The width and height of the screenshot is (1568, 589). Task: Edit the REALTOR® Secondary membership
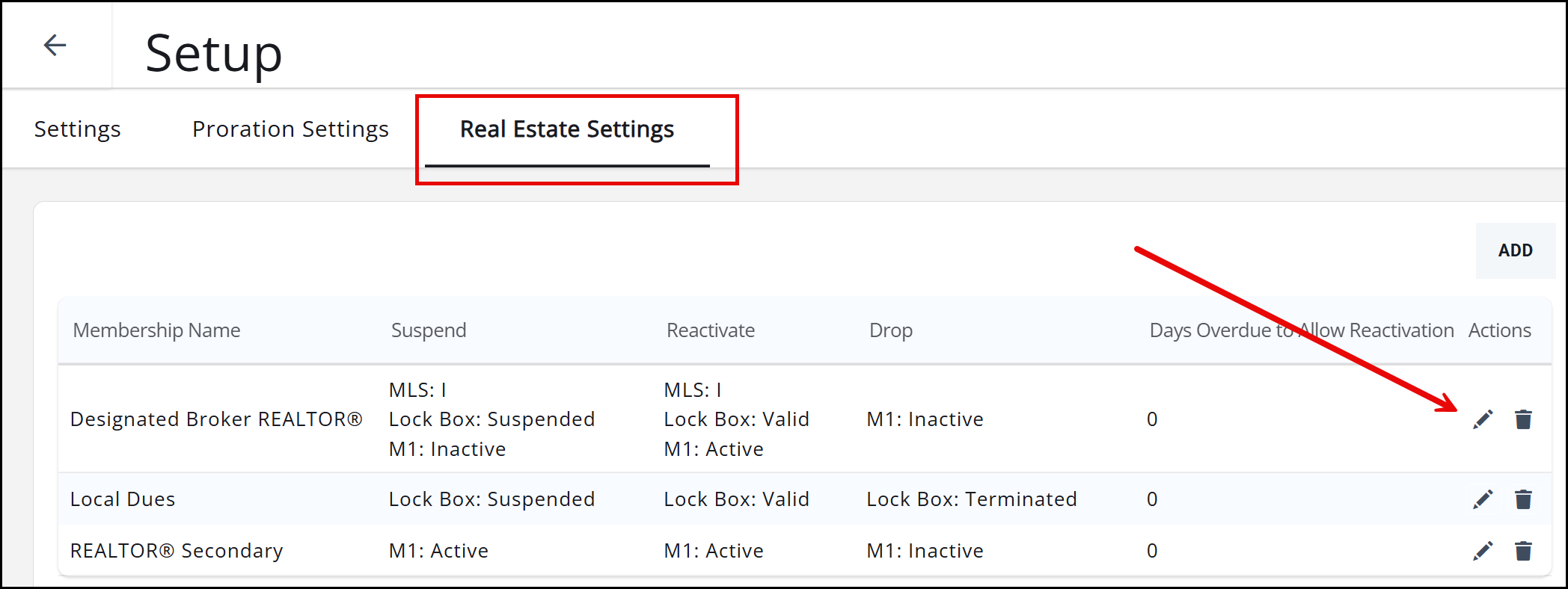(x=1483, y=551)
